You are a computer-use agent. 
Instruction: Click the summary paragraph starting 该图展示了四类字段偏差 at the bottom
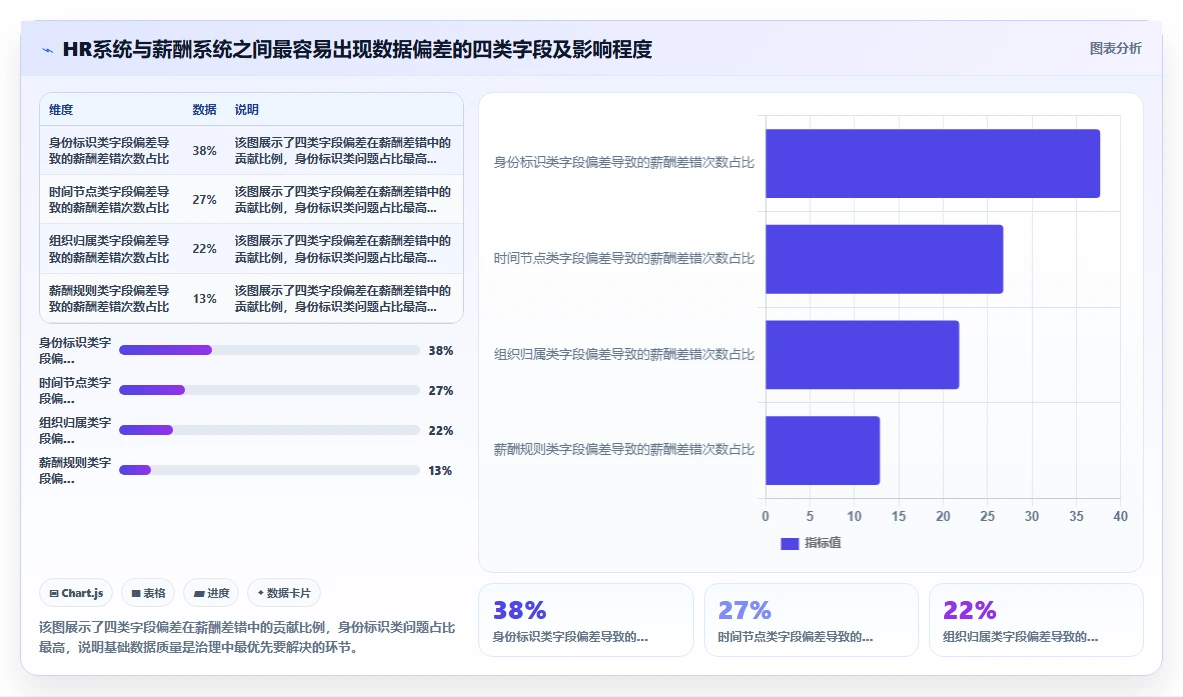point(247,637)
